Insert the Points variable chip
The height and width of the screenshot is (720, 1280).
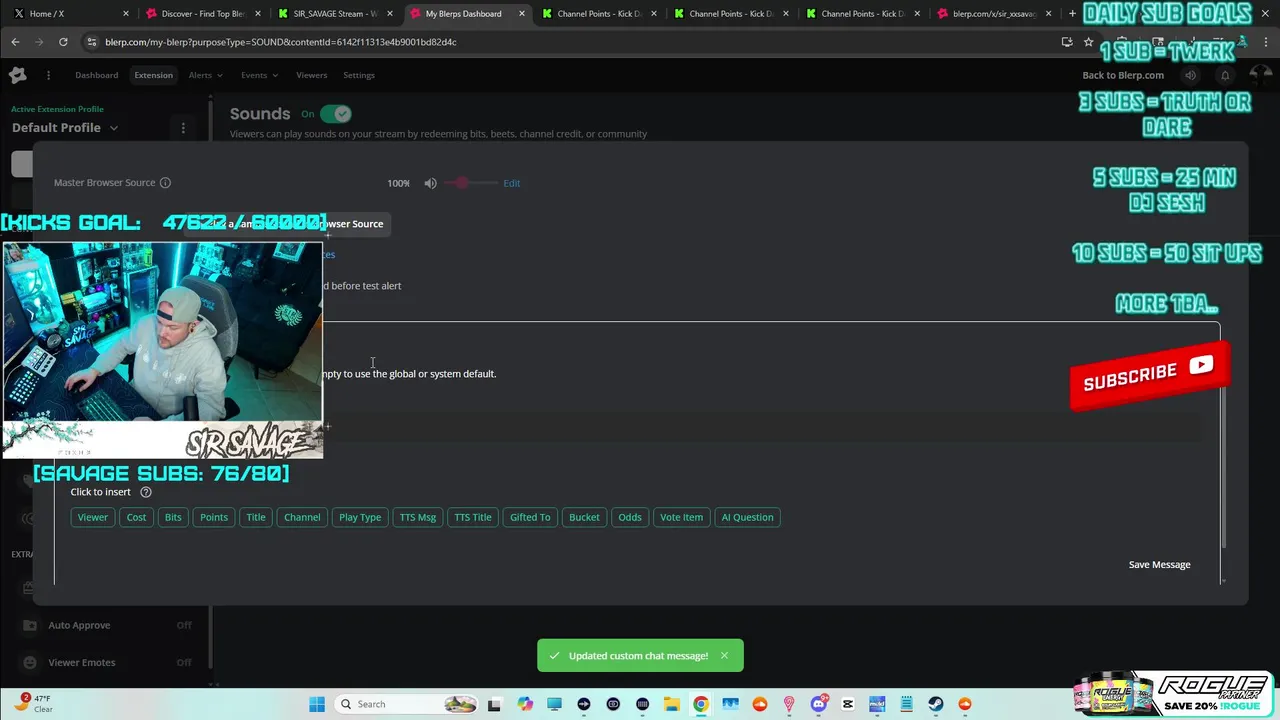point(214,517)
